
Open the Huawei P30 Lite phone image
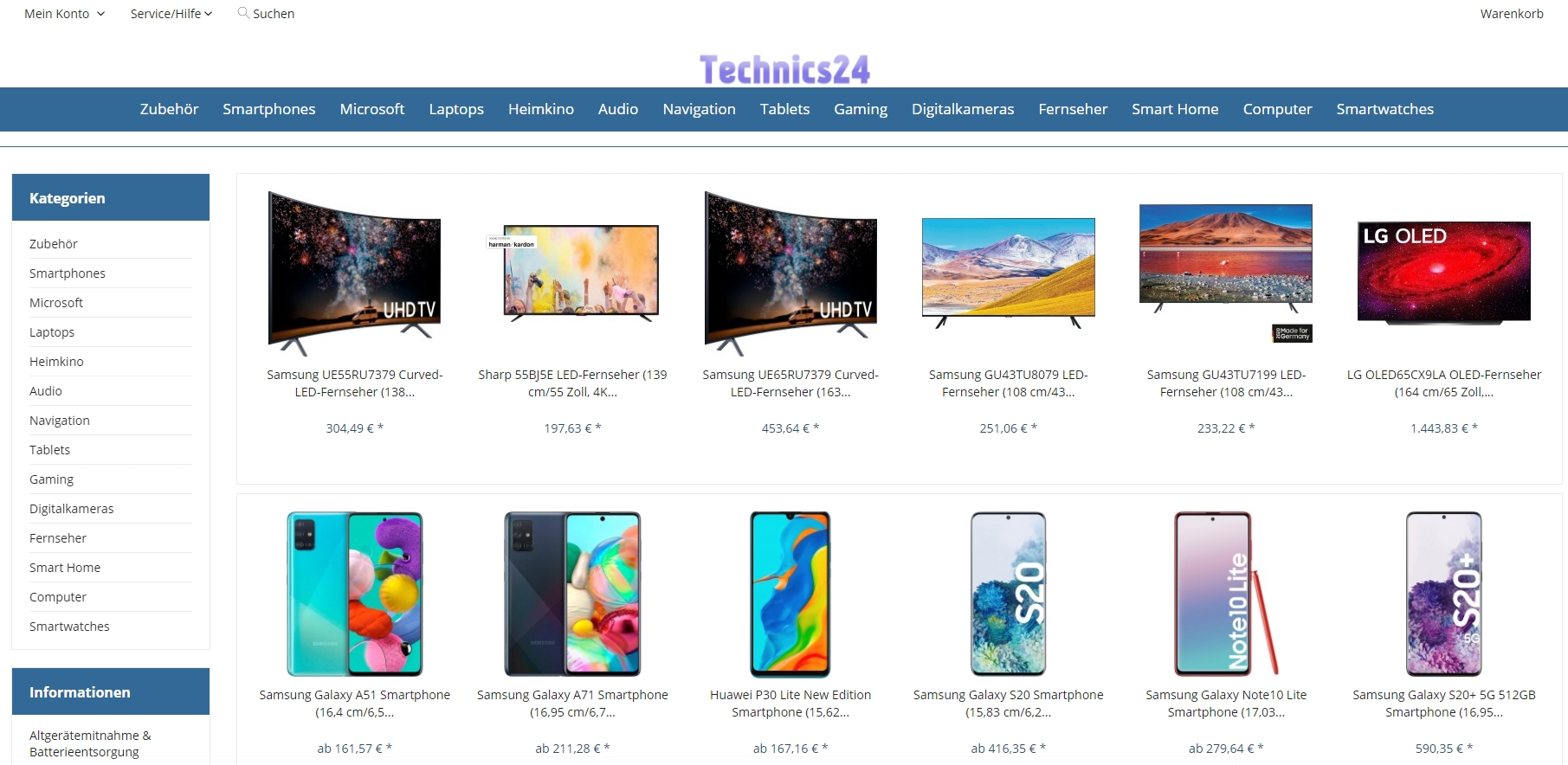point(790,594)
